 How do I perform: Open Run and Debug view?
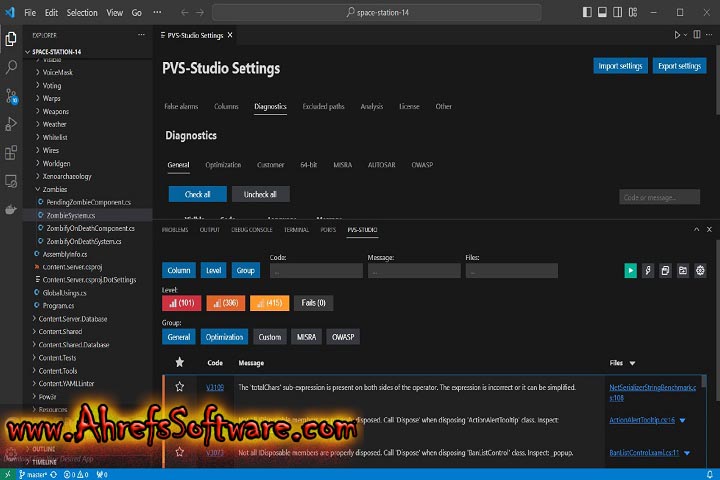(x=12, y=124)
